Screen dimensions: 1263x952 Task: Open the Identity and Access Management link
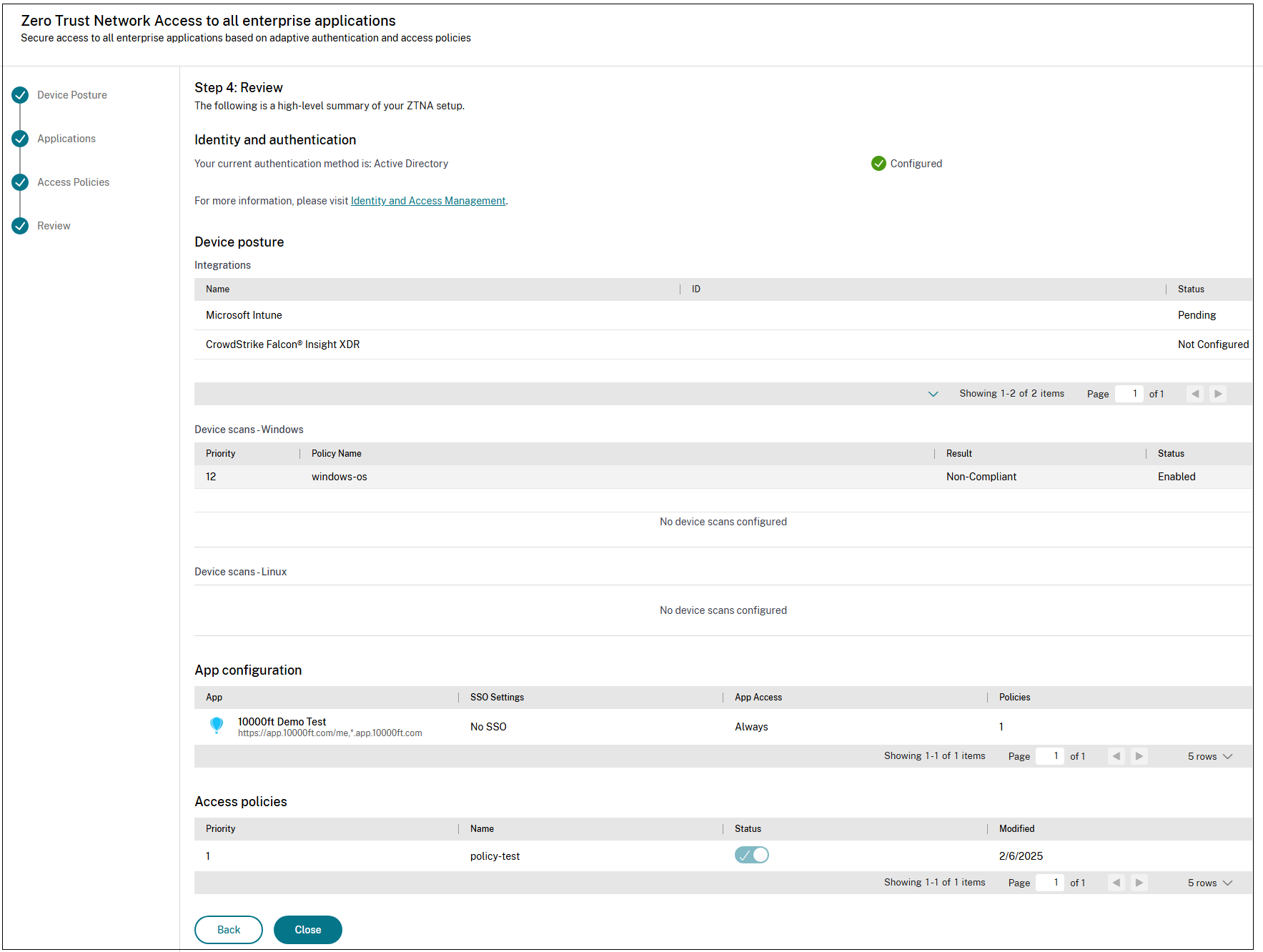click(x=427, y=201)
